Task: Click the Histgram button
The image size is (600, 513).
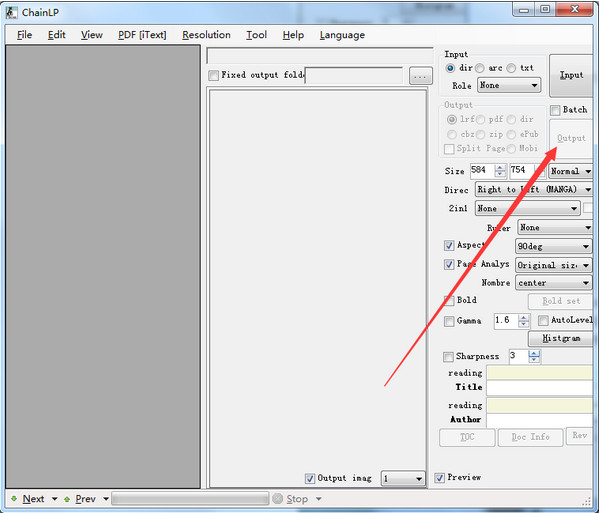Action: (560, 338)
